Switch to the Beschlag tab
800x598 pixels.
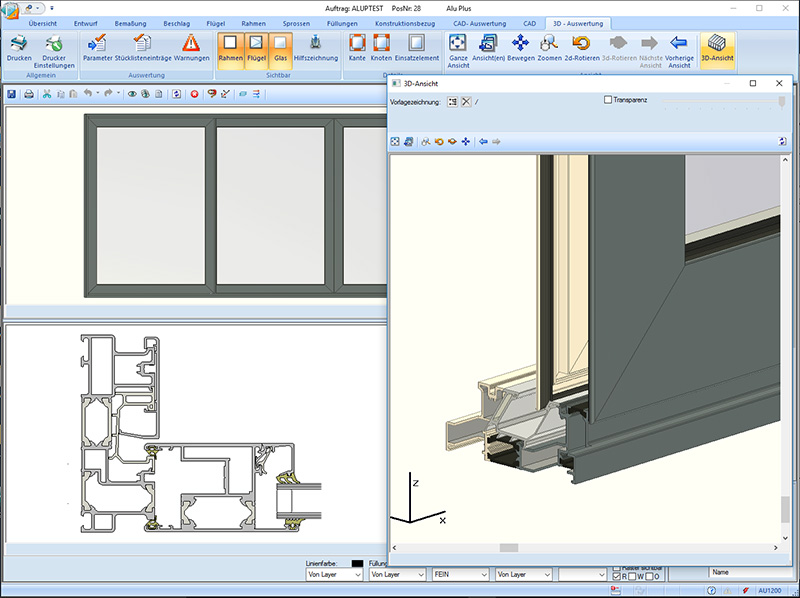tap(177, 23)
